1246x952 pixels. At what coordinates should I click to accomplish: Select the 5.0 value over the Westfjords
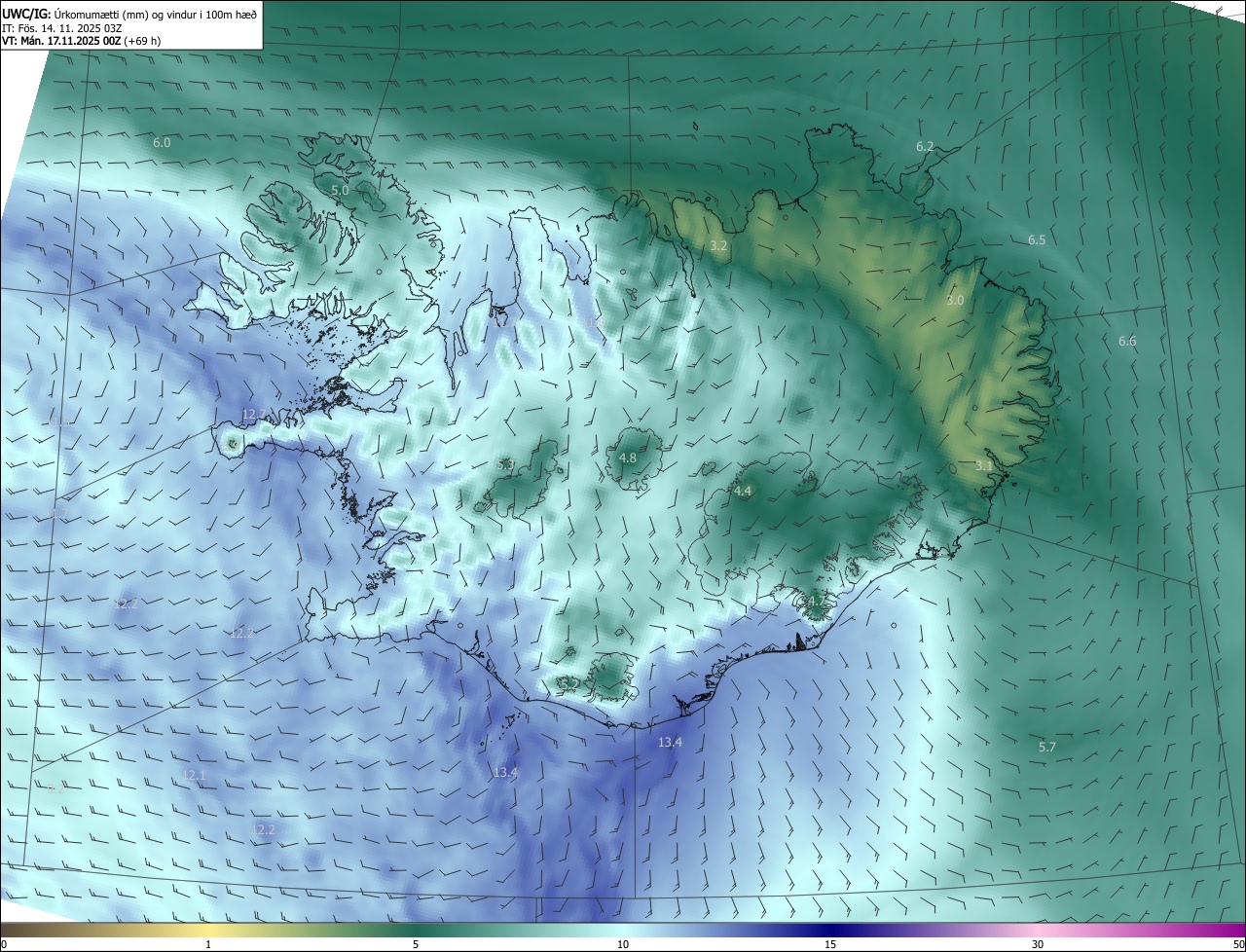click(340, 191)
